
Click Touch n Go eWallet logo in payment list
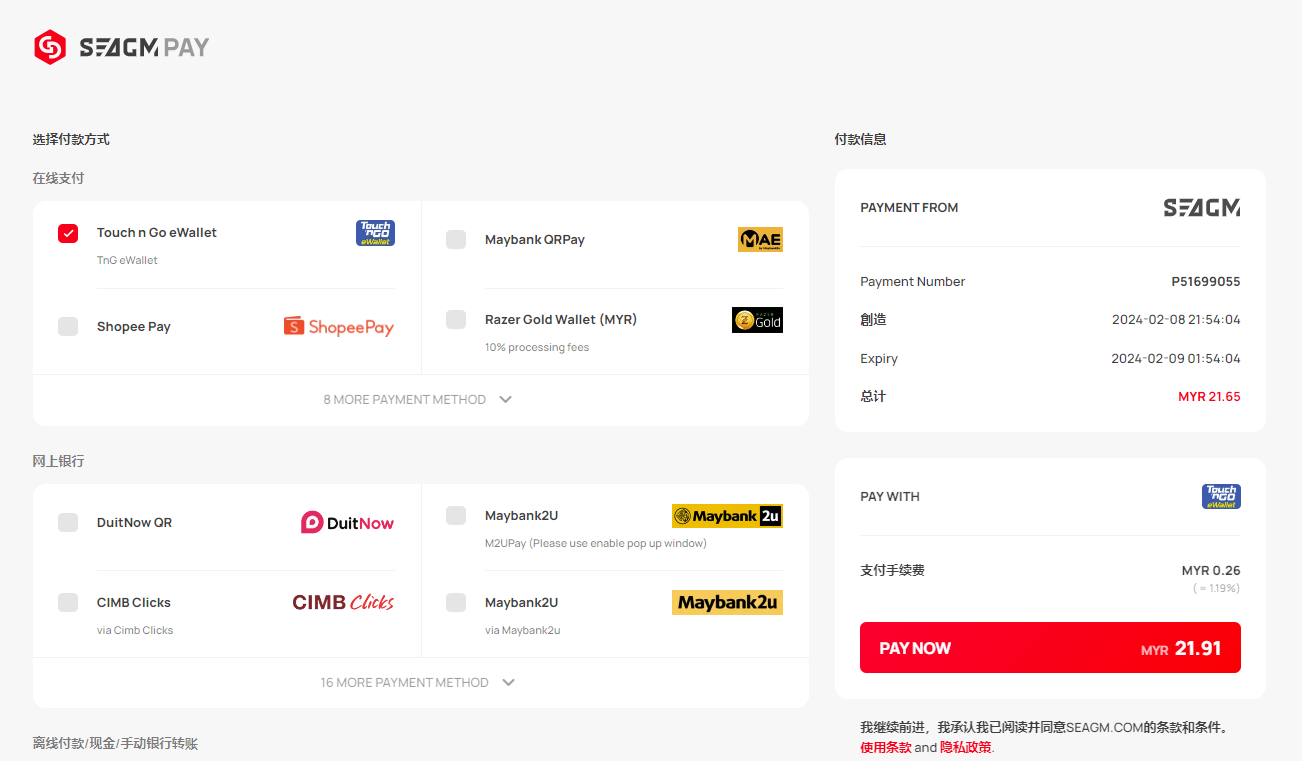[x=375, y=233]
